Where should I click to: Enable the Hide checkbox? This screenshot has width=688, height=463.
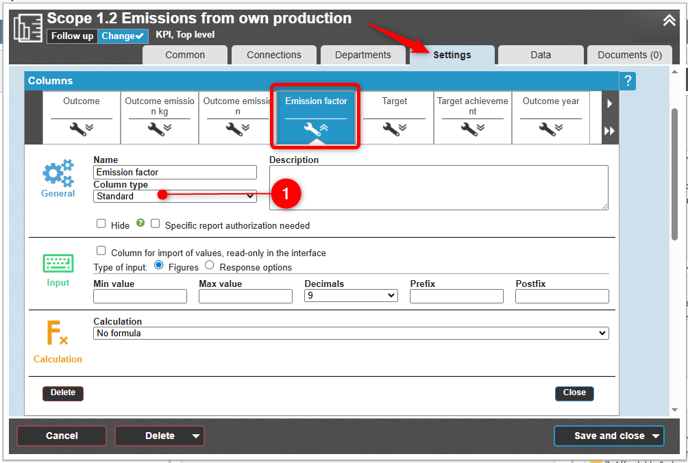tap(102, 224)
